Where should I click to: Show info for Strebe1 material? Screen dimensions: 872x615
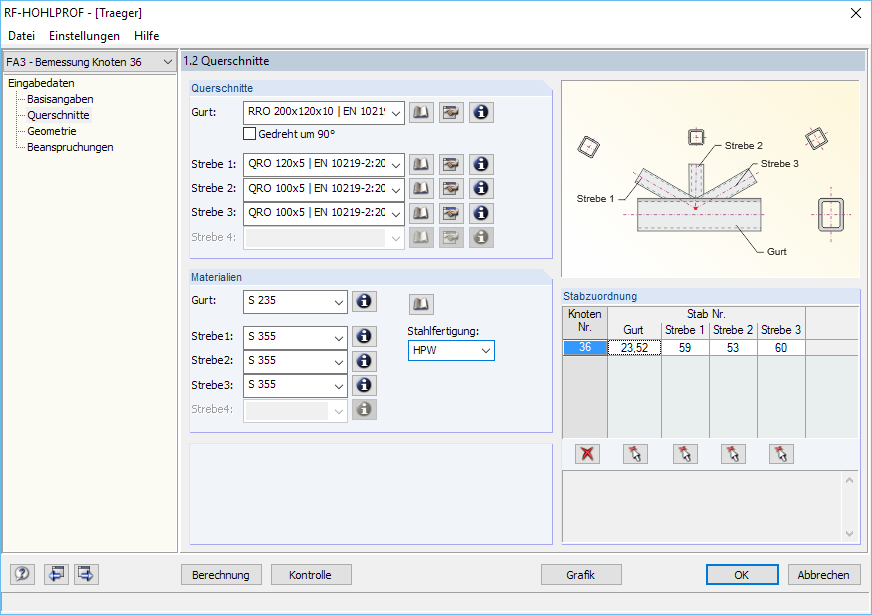364,336
